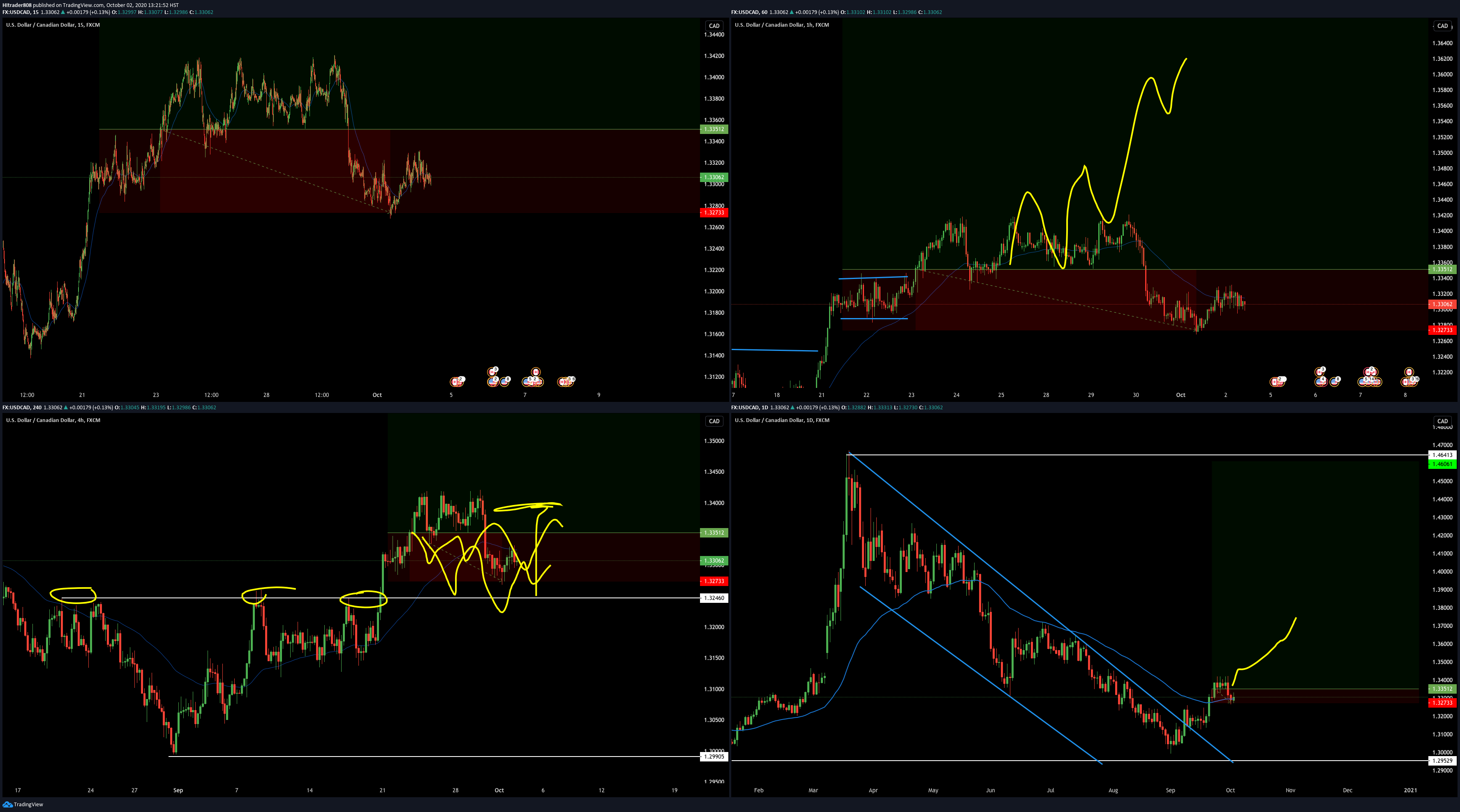This screenshot has height=812, width=1460.
Task: Select FX:USDCAD, 60 symbol header
Action: [x=749, y=12]
